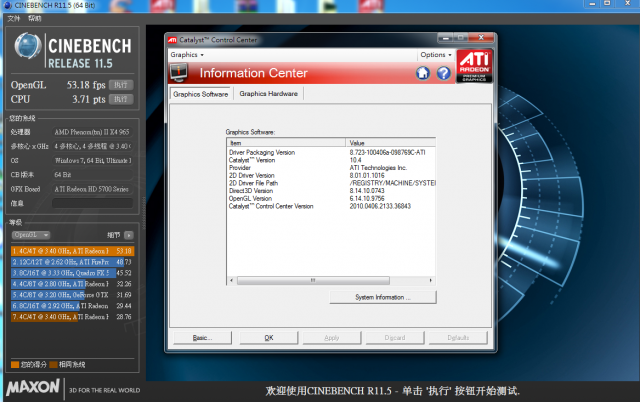Click the empty info input field in Cinebench

coord(93,203)
